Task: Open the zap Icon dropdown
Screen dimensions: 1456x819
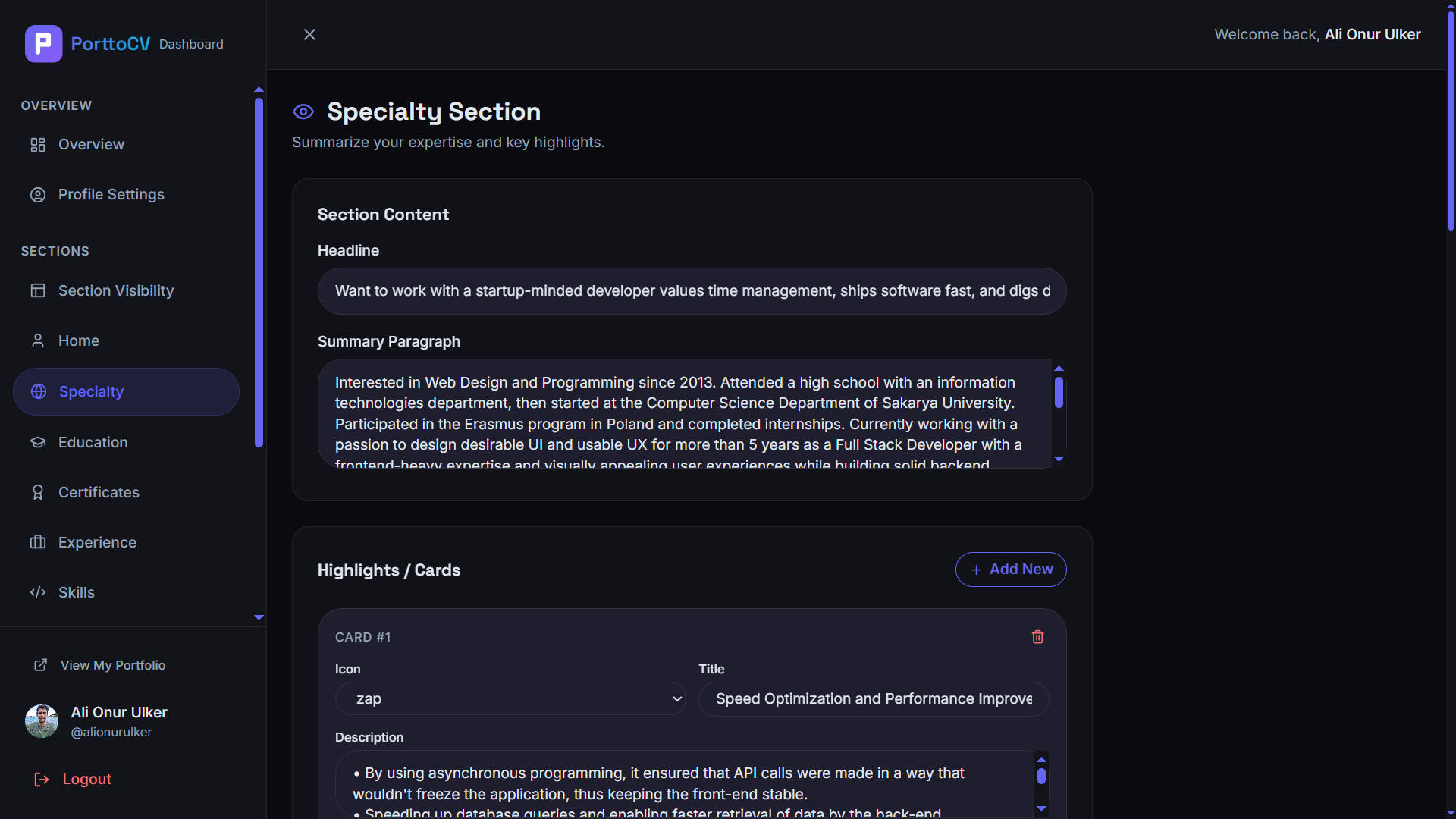Action: click(510, 698)
